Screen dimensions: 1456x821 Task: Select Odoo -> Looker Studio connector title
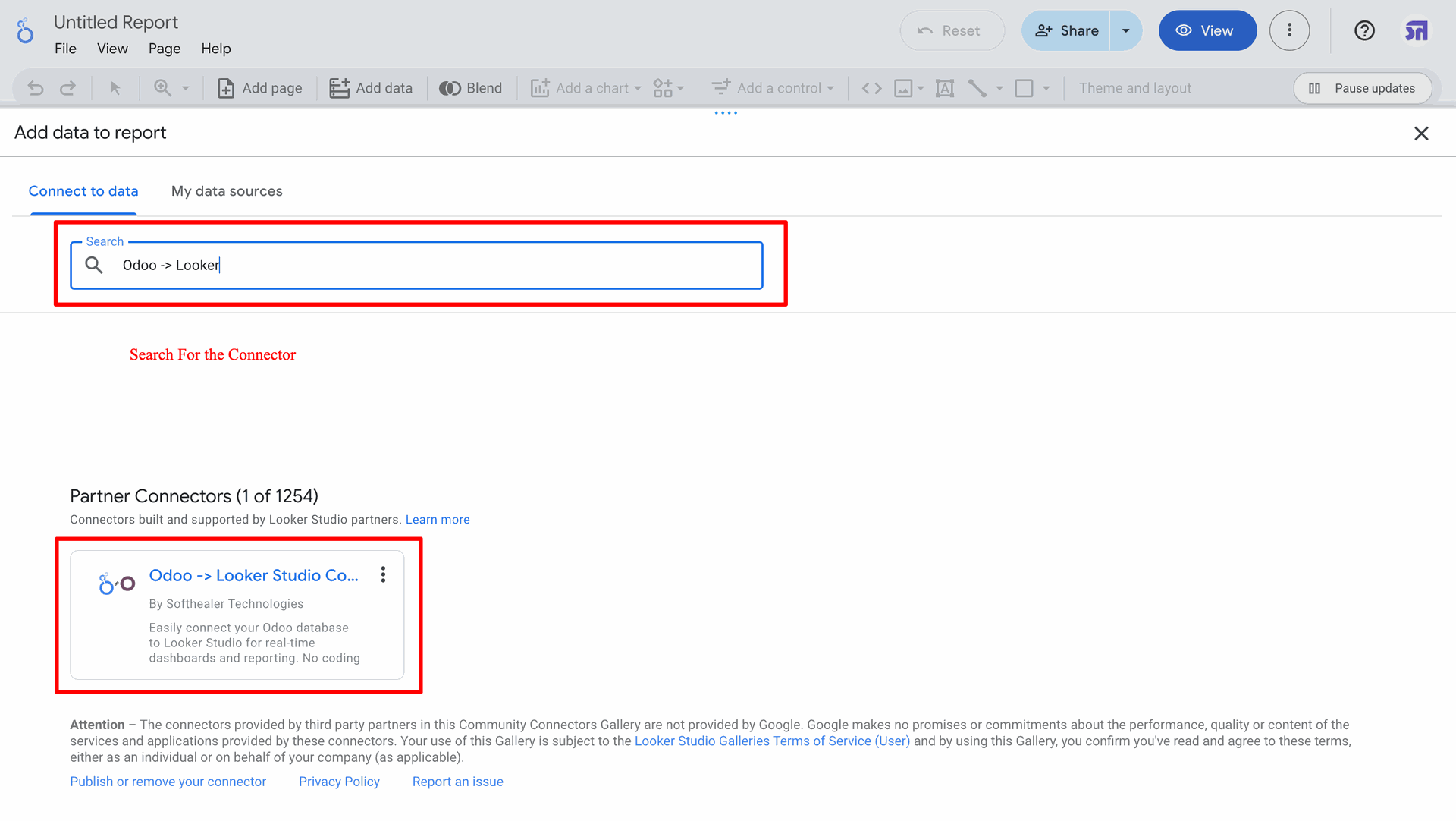[253, 575]
